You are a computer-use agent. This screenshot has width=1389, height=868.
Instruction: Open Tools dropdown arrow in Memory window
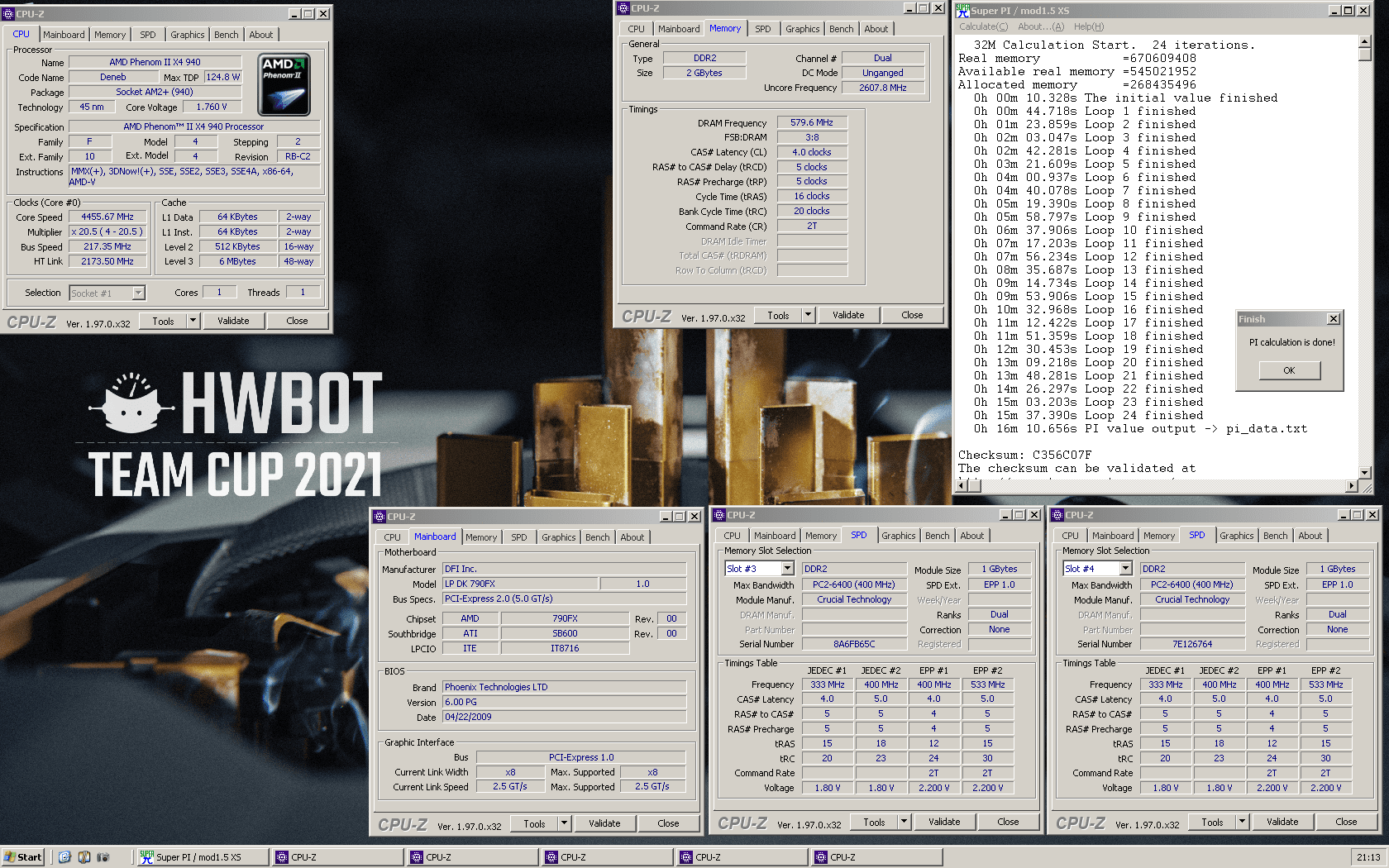(x=808, y=315)
